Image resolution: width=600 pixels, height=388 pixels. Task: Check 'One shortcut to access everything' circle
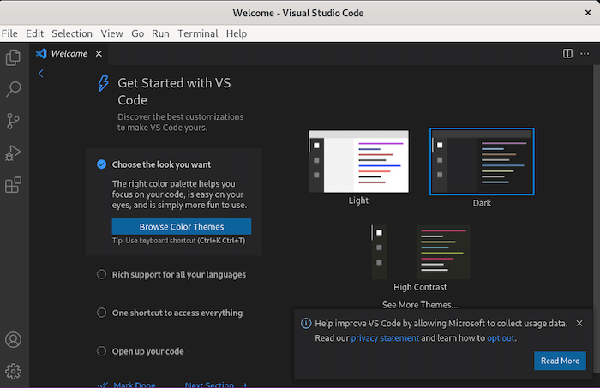pyautogui.click(x=101, y=313)
